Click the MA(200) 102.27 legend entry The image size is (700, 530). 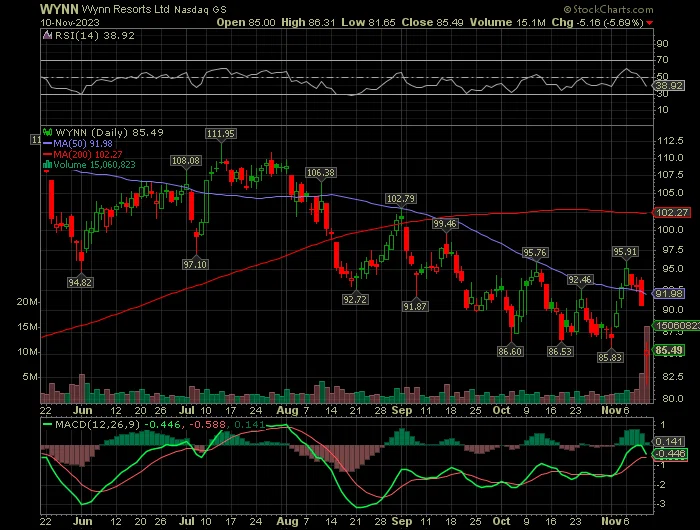click(88, 154)
